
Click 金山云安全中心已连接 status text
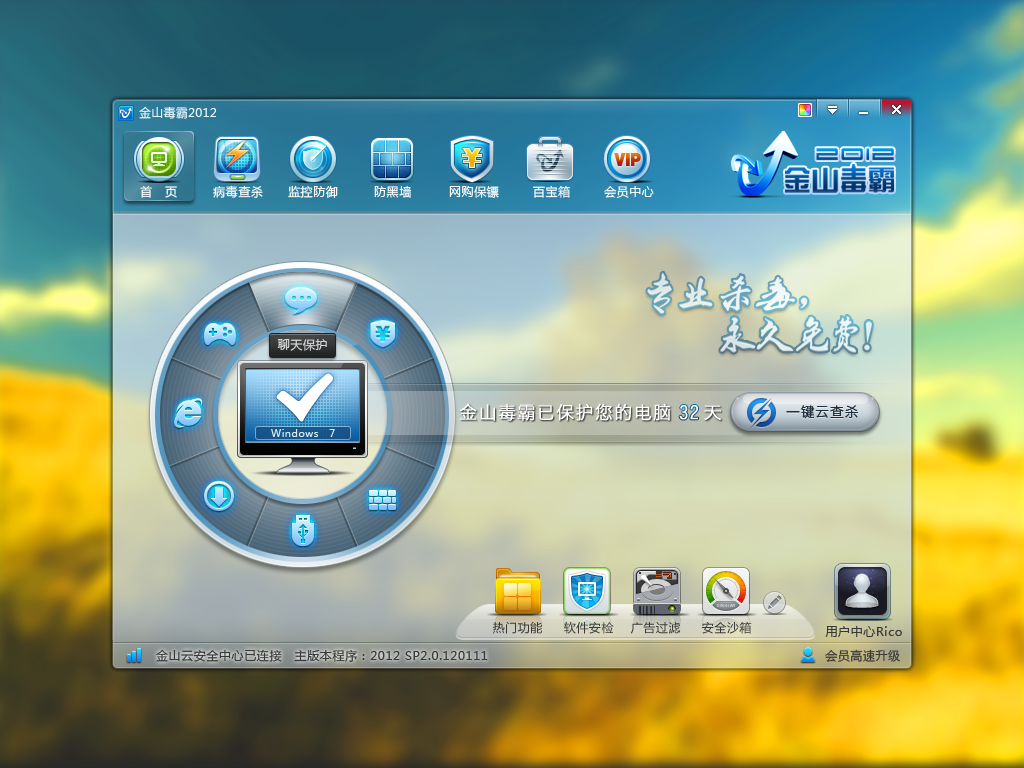click(218, 656)
